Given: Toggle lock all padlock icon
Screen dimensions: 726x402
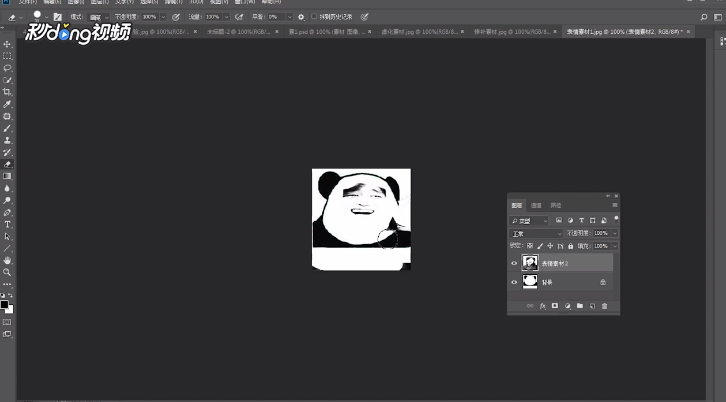Looking at the screenshot, I should click(x=570, y=246).
